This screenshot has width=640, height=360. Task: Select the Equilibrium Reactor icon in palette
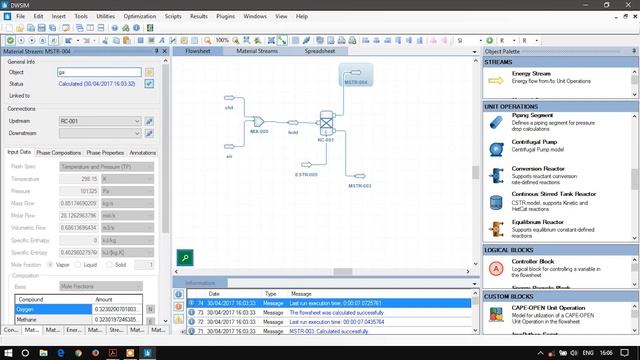coord(496,229)
